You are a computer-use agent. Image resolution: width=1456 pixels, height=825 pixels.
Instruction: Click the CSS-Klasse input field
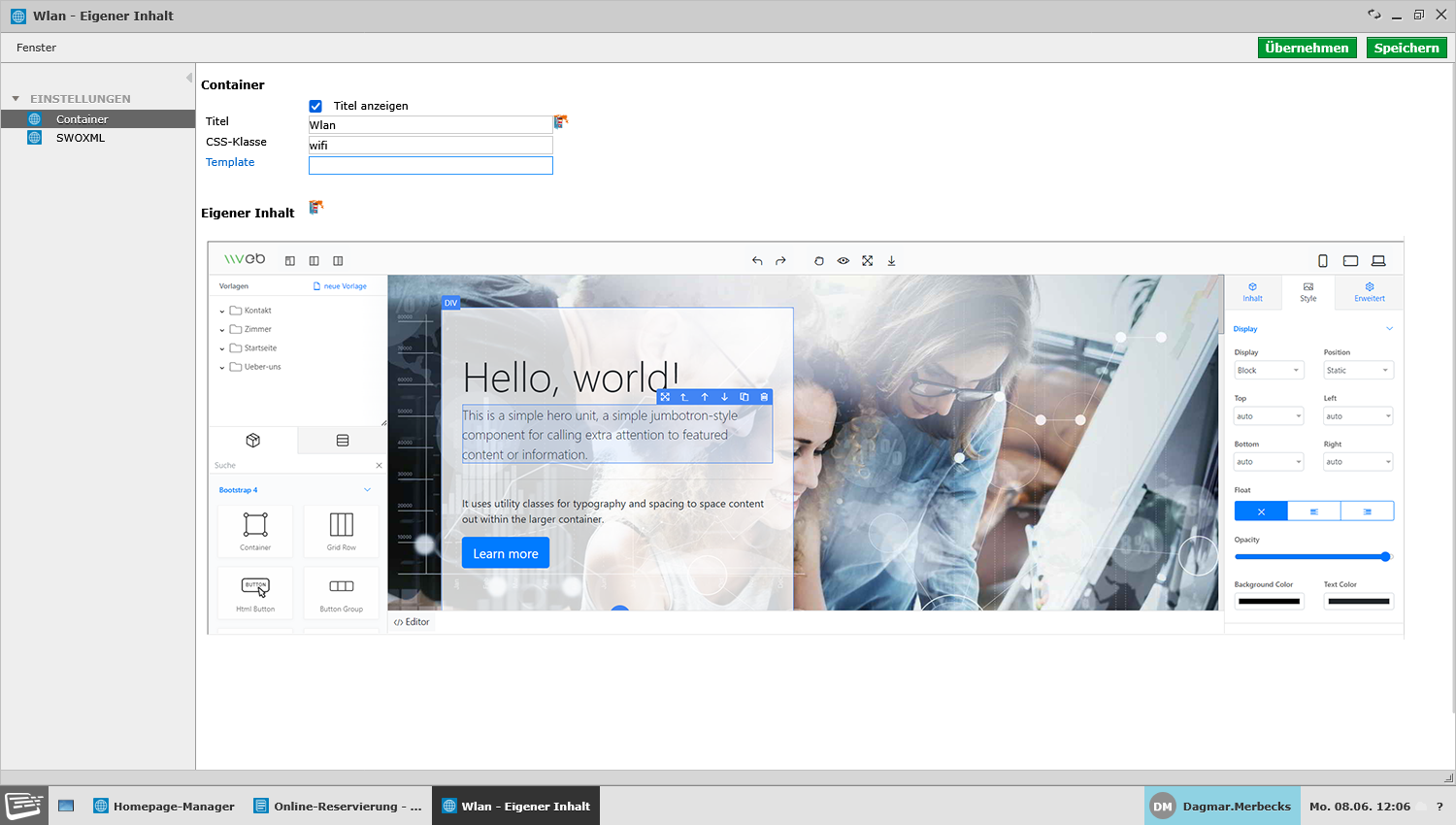pos(430,146)
